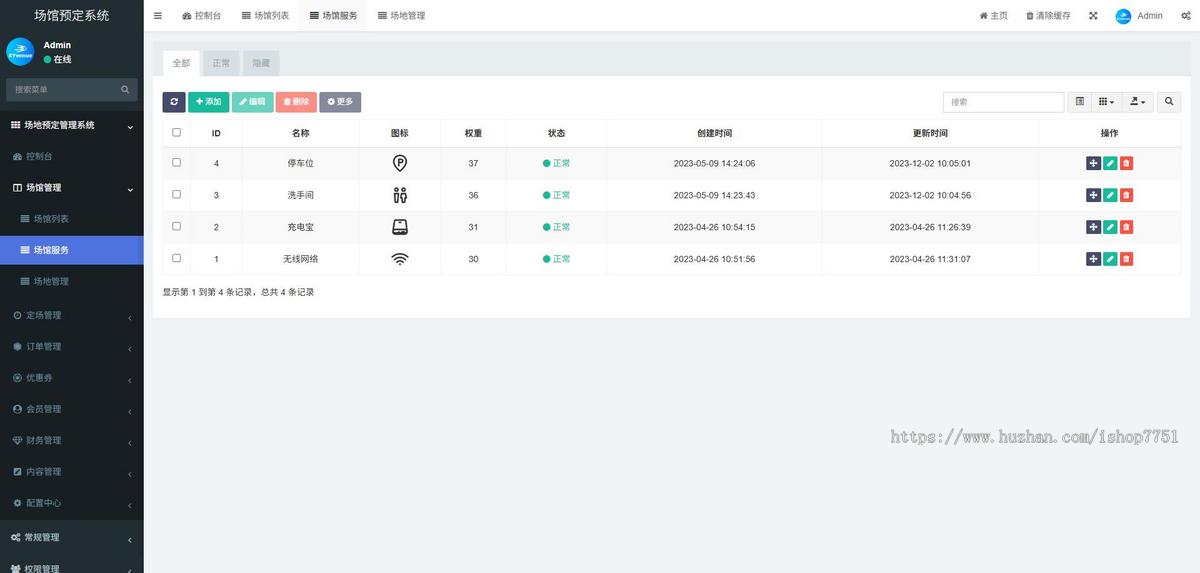Click the green edit icon for 洗手间 row
Screen dimensions: 1200x573
[x=1110, y=196]
